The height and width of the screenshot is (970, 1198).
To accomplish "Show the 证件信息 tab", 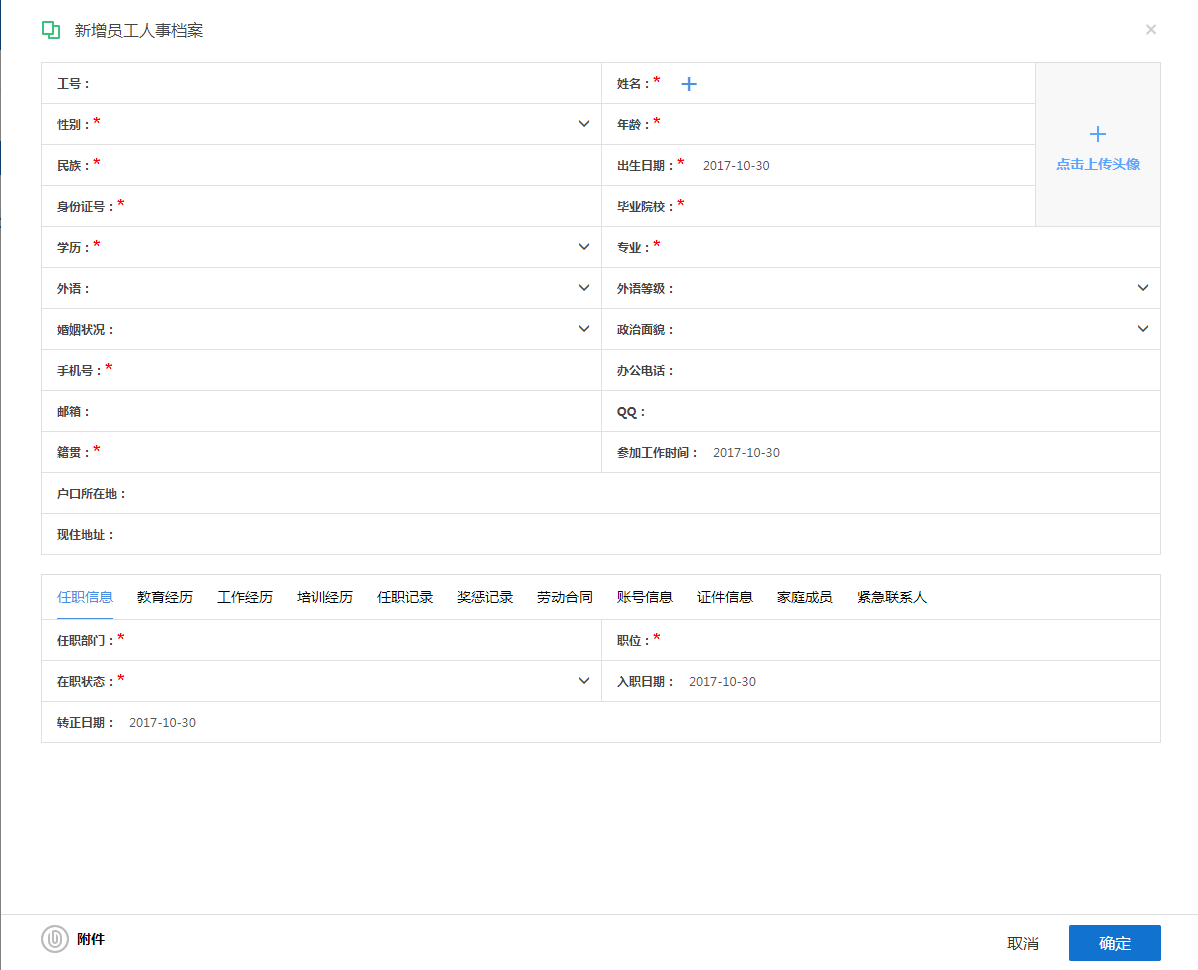I will pyautogui.click(x=725, y=597).
